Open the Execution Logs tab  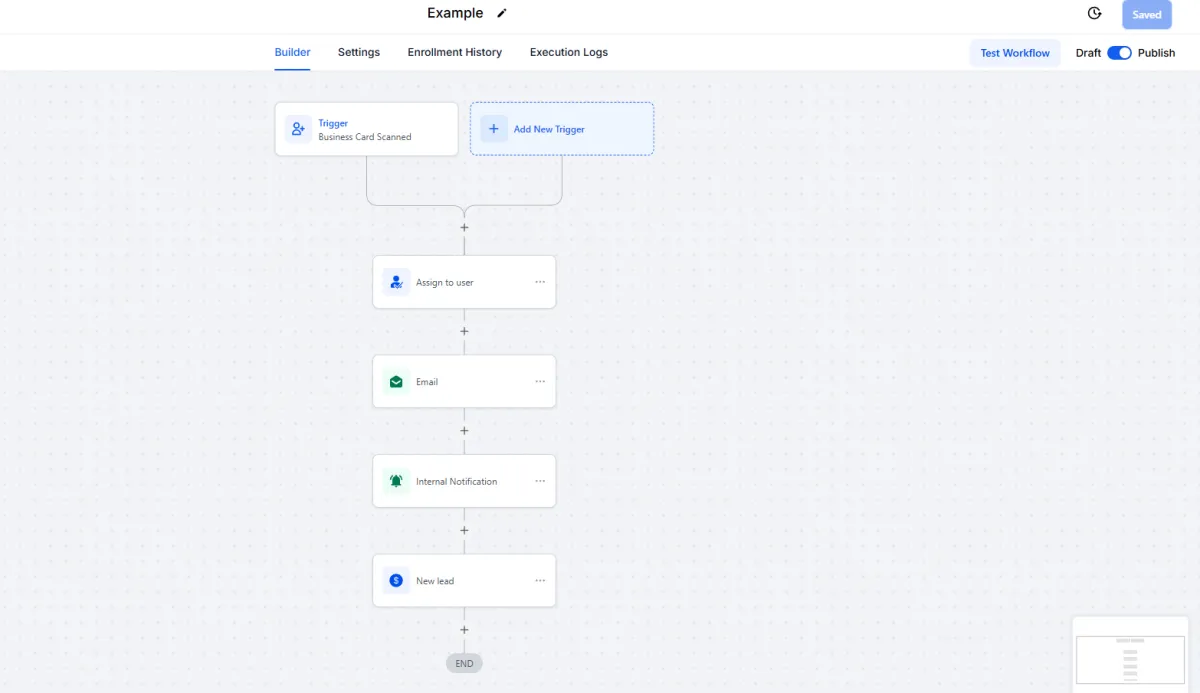click(x=569, y=52)
